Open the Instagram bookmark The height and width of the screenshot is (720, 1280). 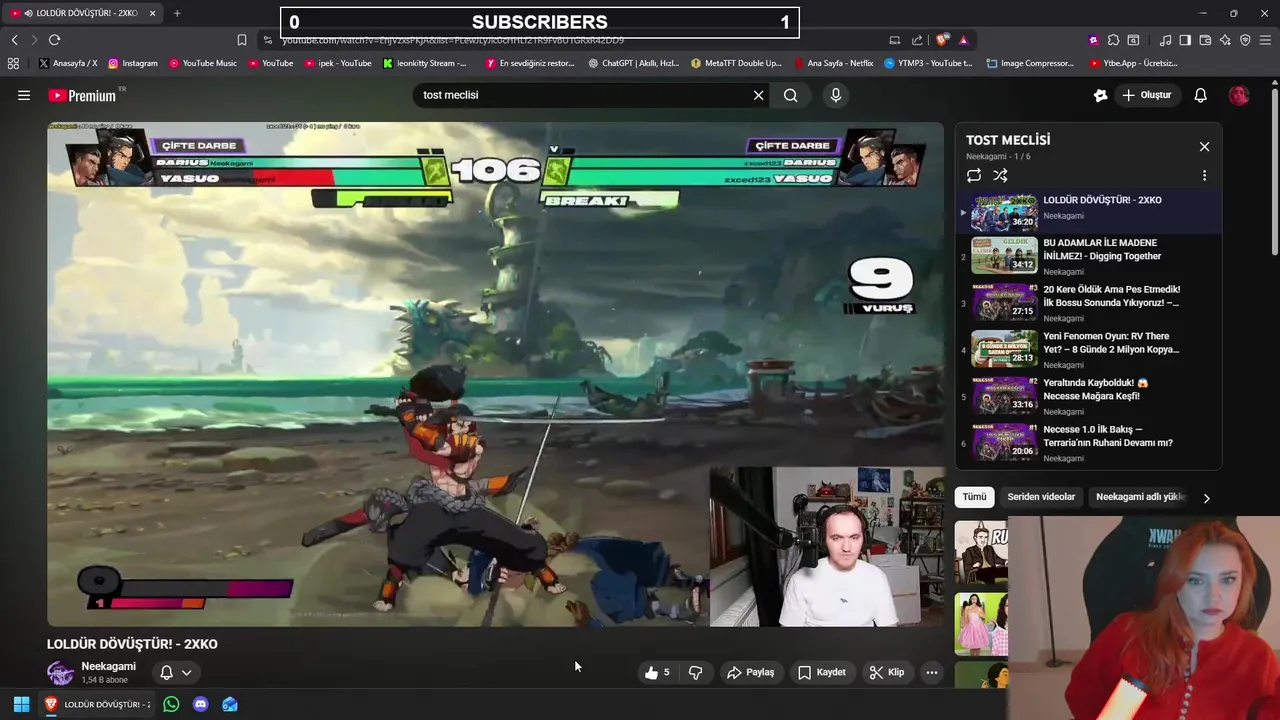(133, 63)
